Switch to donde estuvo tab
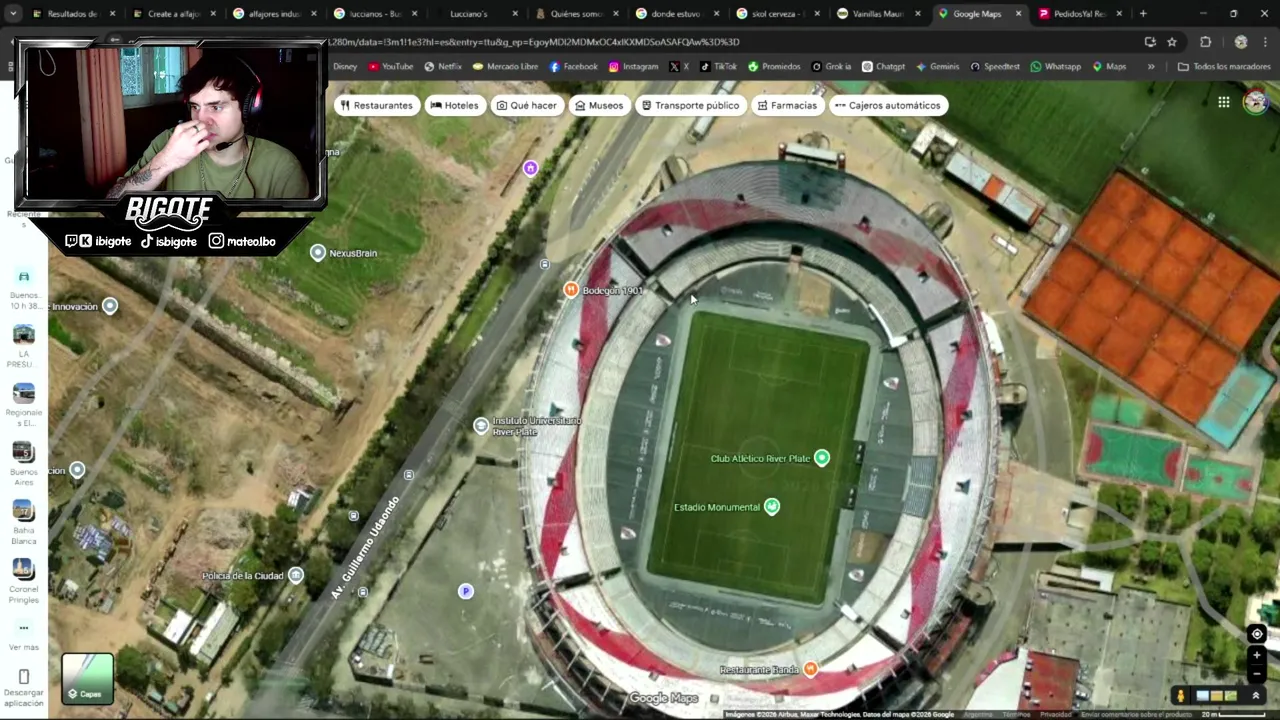Viewport: 1280px width, 720px height. point(675,14)
